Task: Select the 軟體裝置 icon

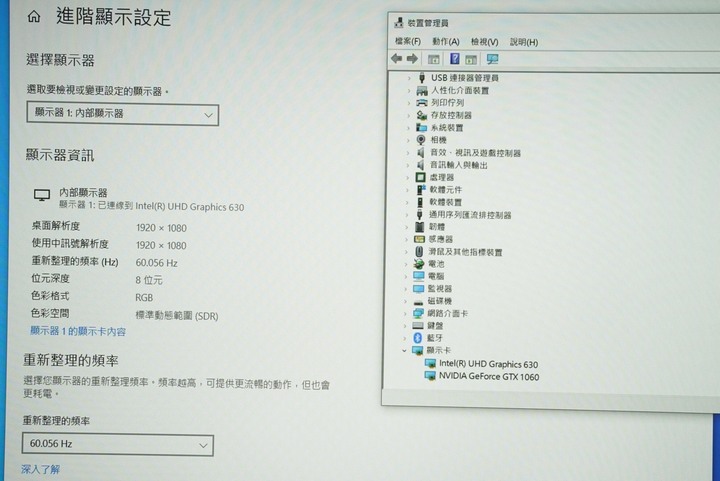Action: tap(420, 202)
